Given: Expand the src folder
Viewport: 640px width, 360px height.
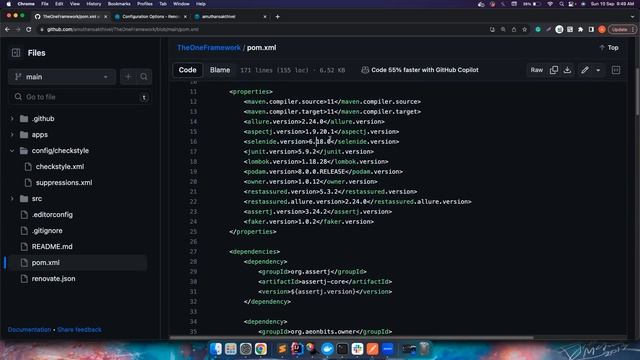Looking at the screenshot, I should coord(12,199).
